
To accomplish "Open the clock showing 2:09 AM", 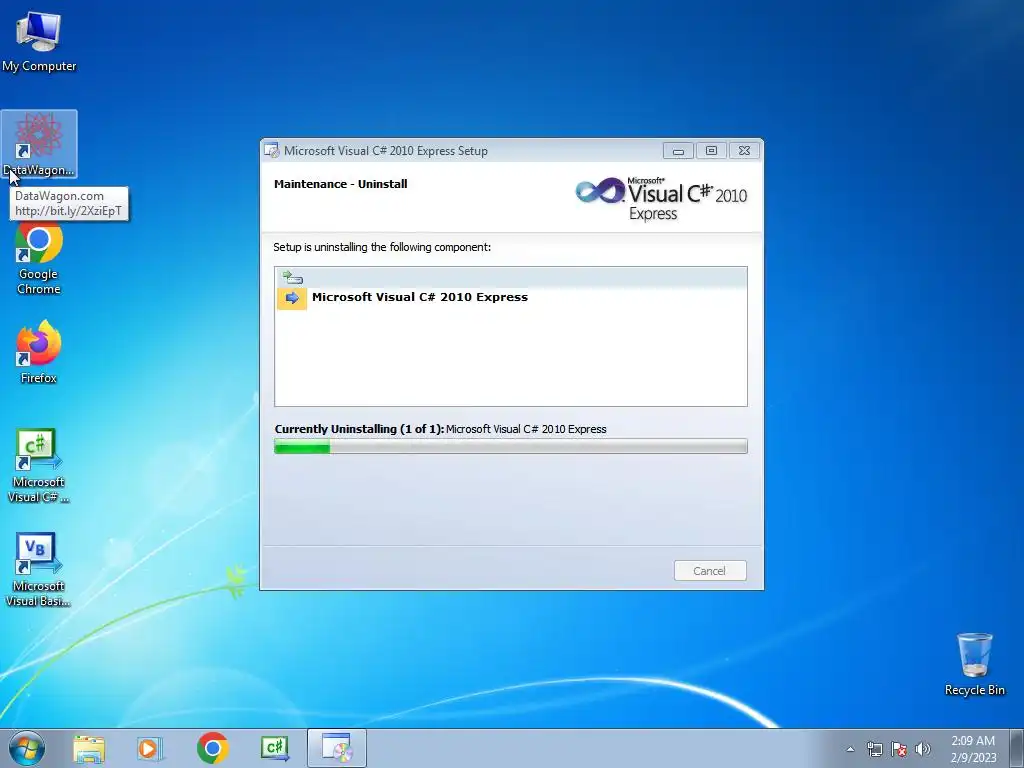I will pyautogui.click(x=973, y=749).
